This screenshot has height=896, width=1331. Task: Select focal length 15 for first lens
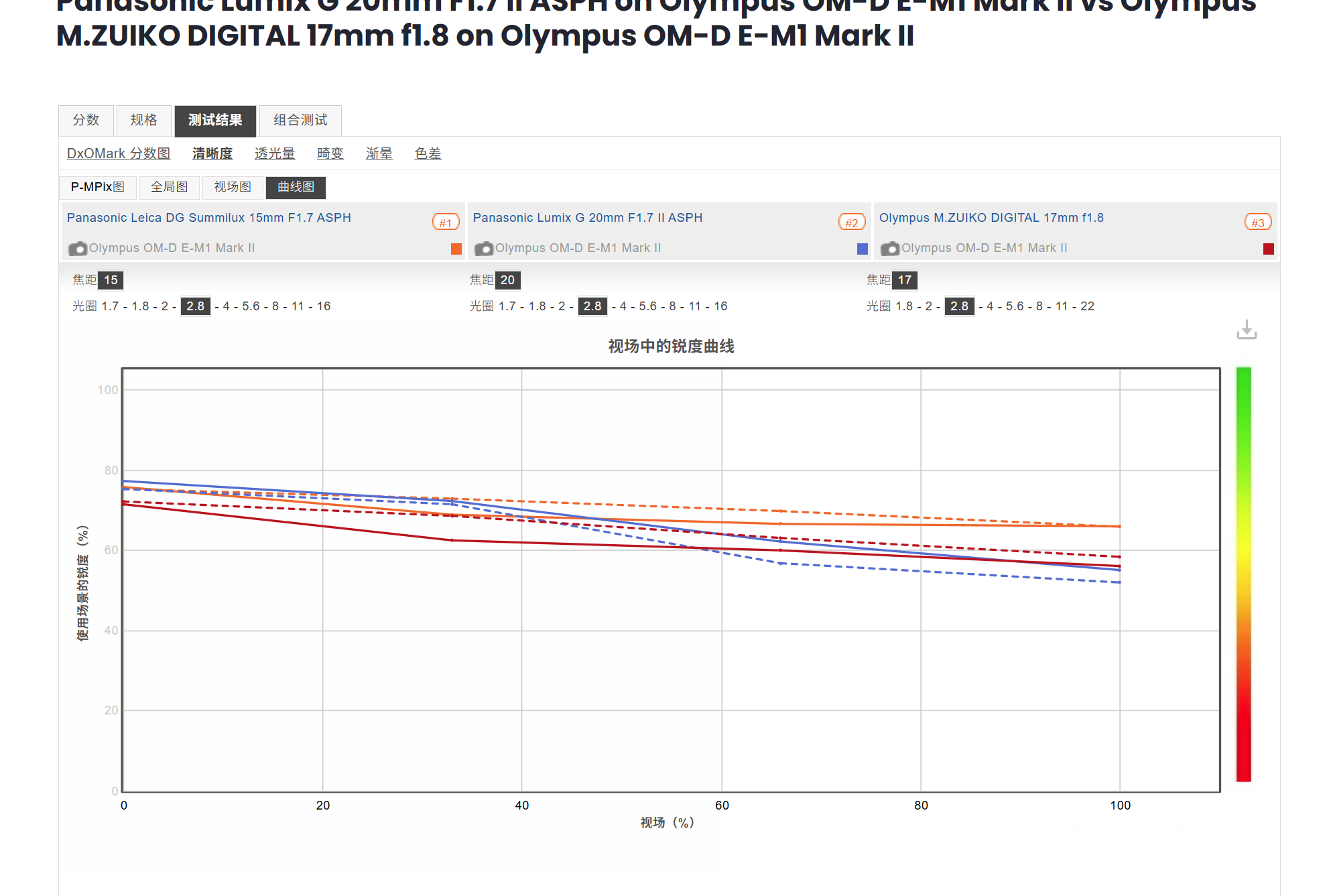111,280
